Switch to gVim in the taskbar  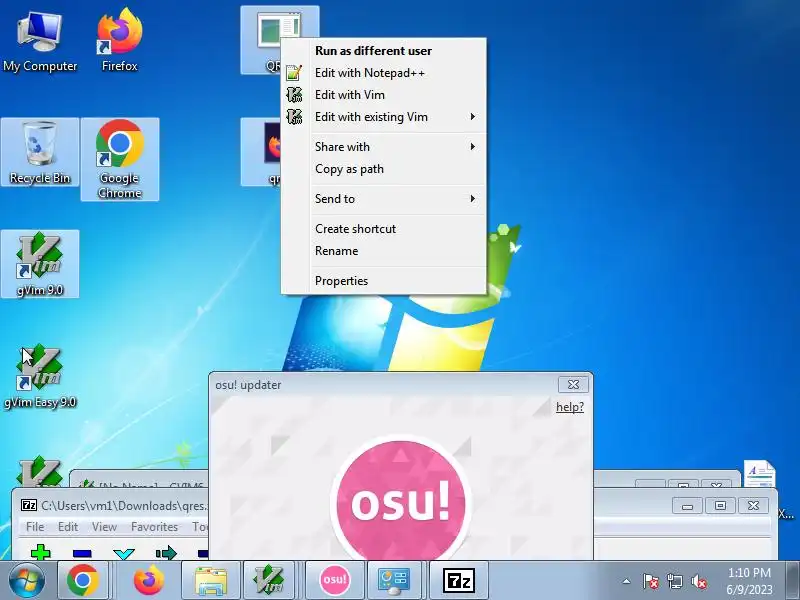point(269,580)
